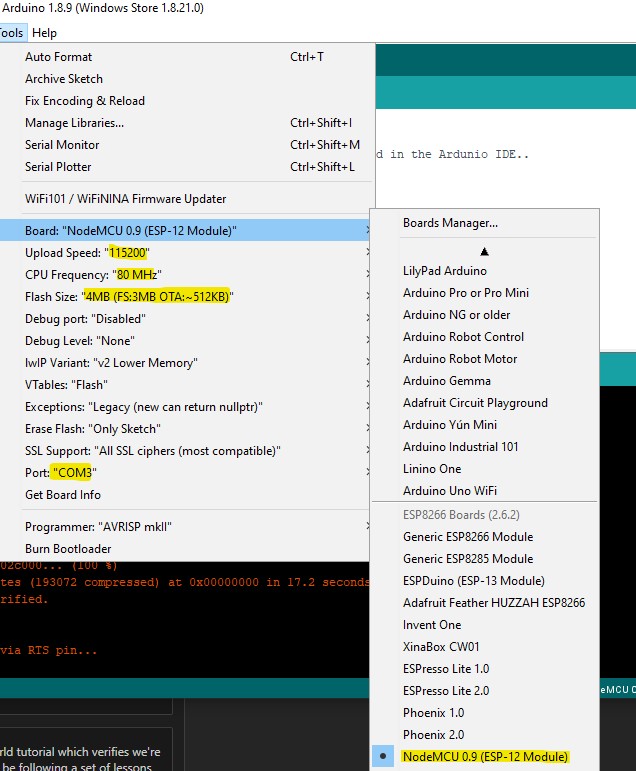The height and width of the screenshot is (771, 636).
Task: Select ESPresso Lite 1.0 board
Action: tap(485, 669)
